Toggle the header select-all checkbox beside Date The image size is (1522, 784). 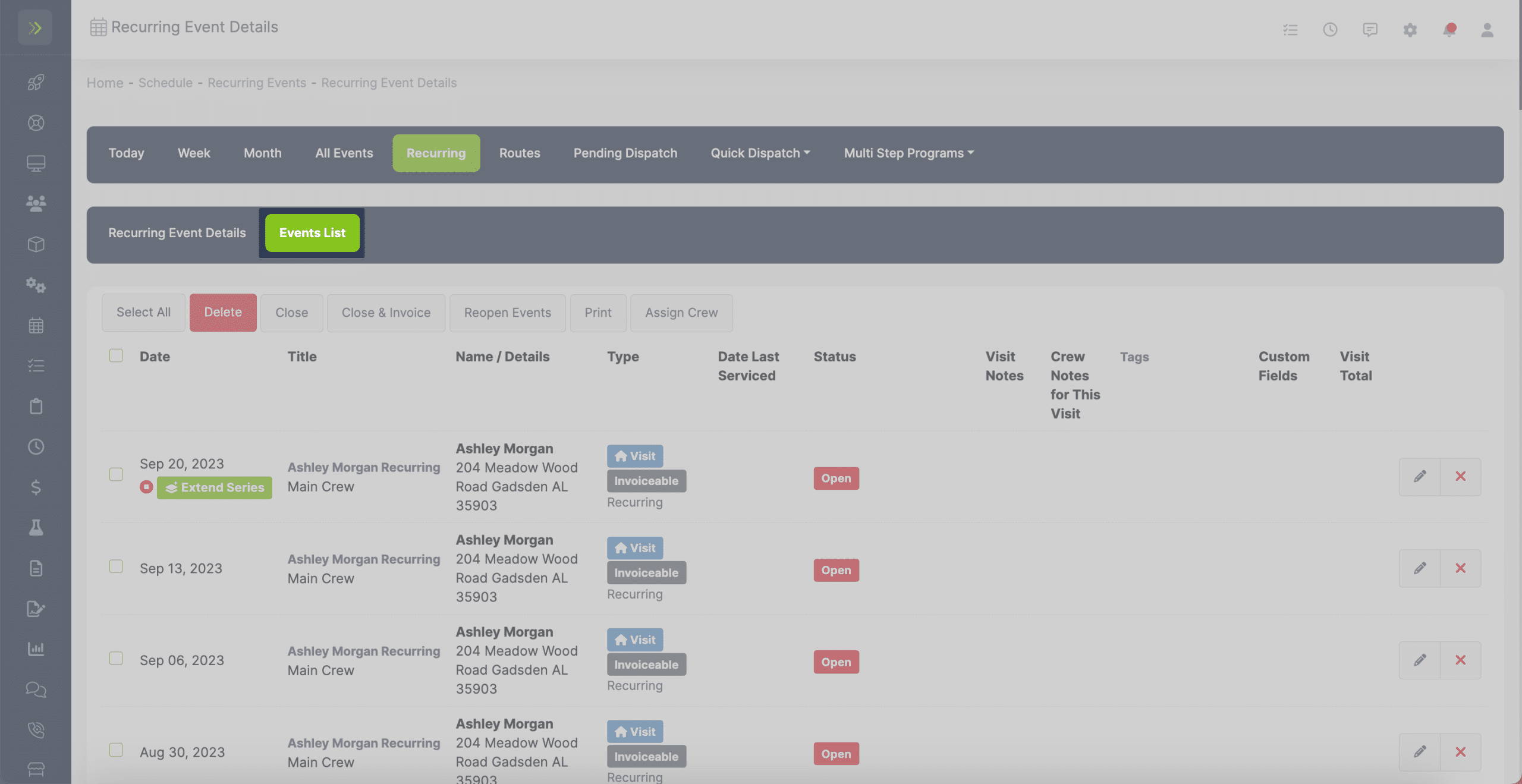pyautogui.click(x=116, y=355)
